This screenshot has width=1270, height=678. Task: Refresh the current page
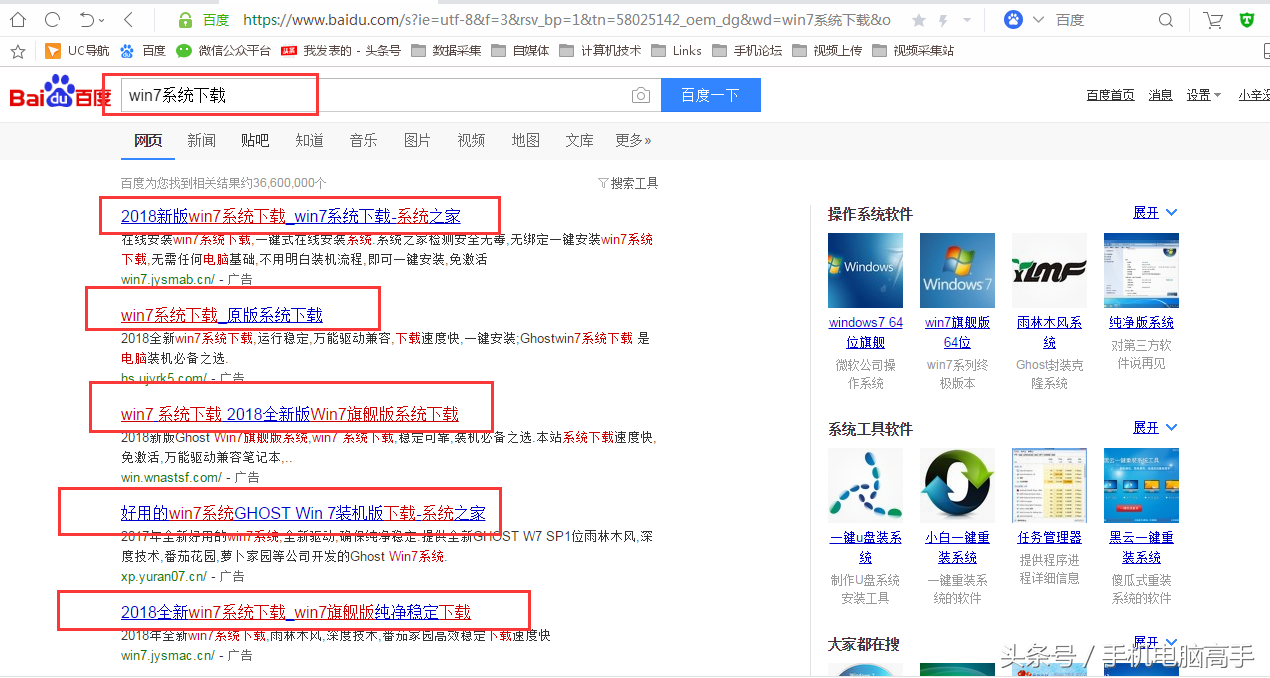click(50, 19)
